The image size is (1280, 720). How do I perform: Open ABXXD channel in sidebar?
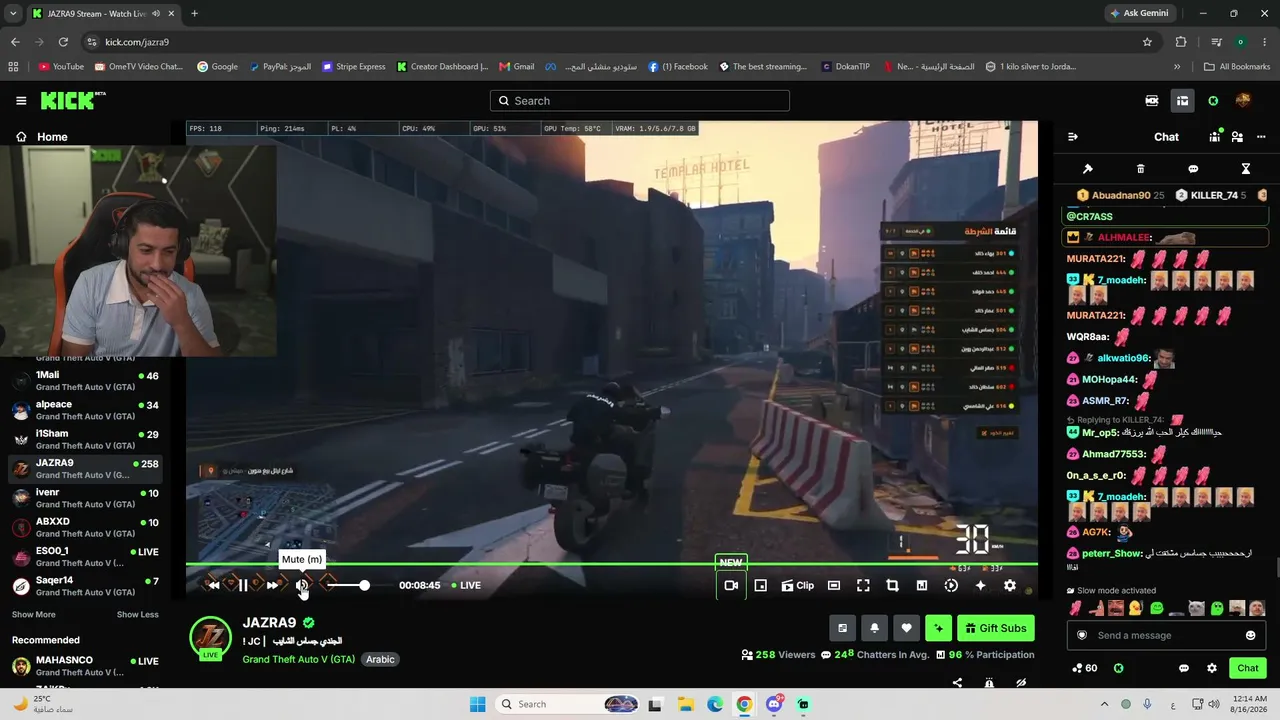pyautogui.click(x=84, y=527)
